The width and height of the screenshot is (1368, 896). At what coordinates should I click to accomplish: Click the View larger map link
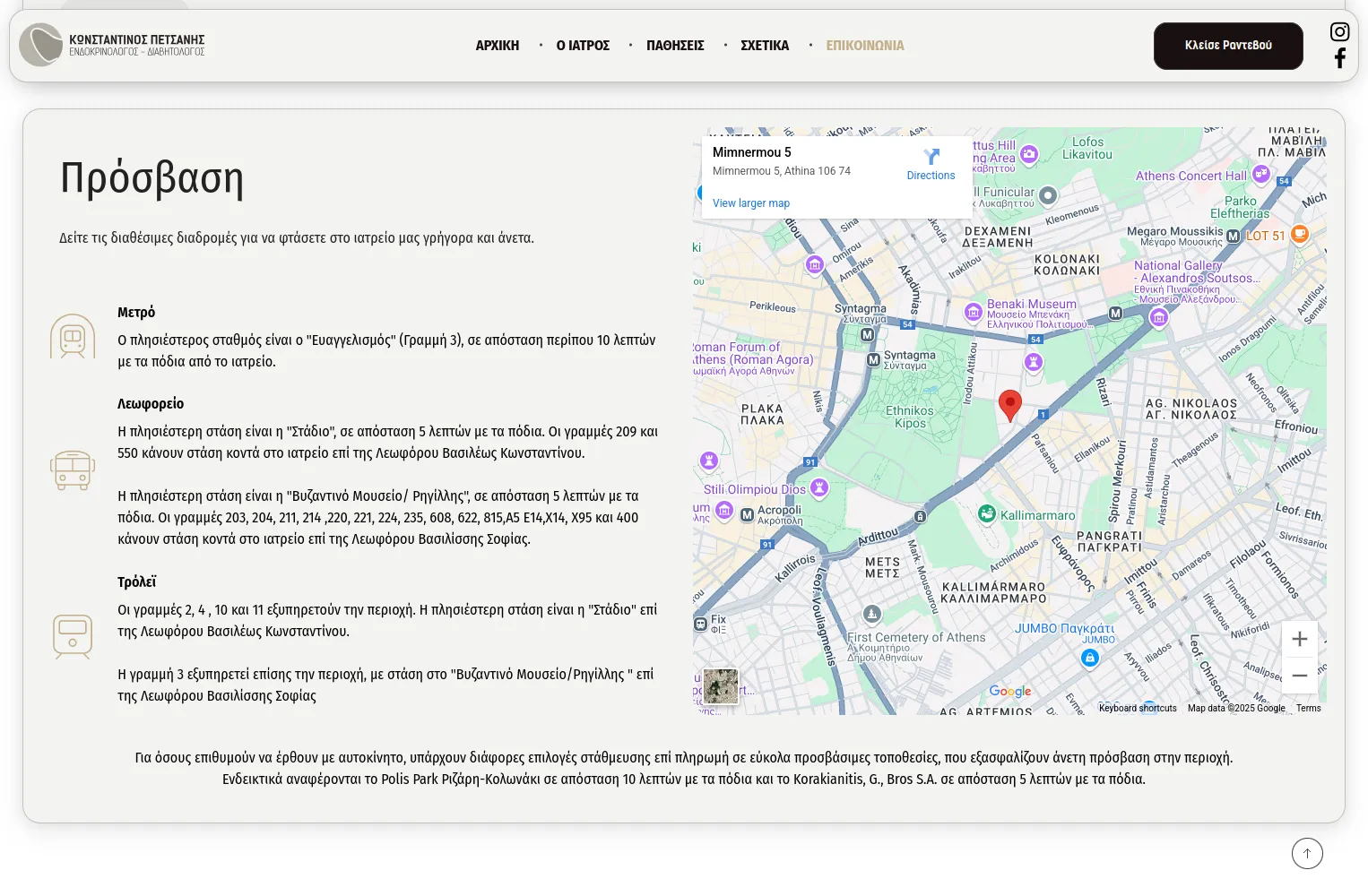pyautogui.click(x=750, y=203)
